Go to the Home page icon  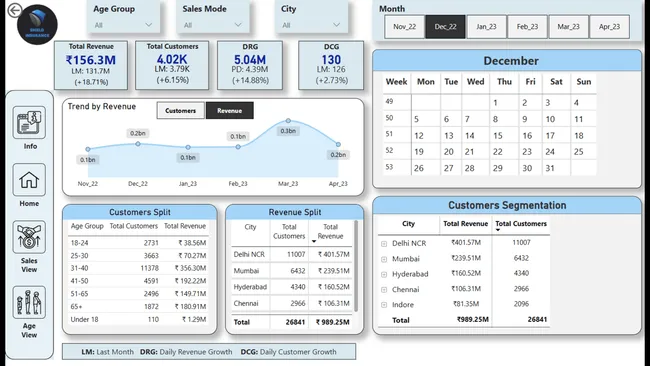[x=29, y=179]
